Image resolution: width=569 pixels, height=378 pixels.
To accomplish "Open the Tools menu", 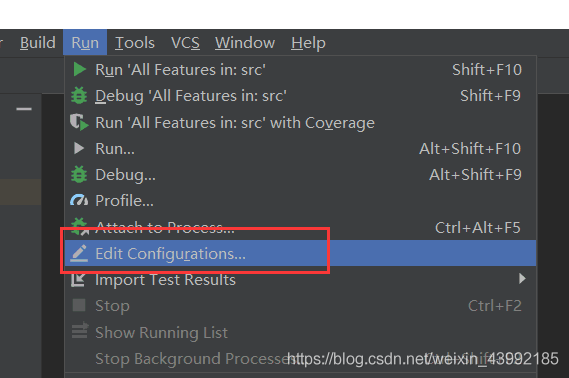I will coord(135,43).
